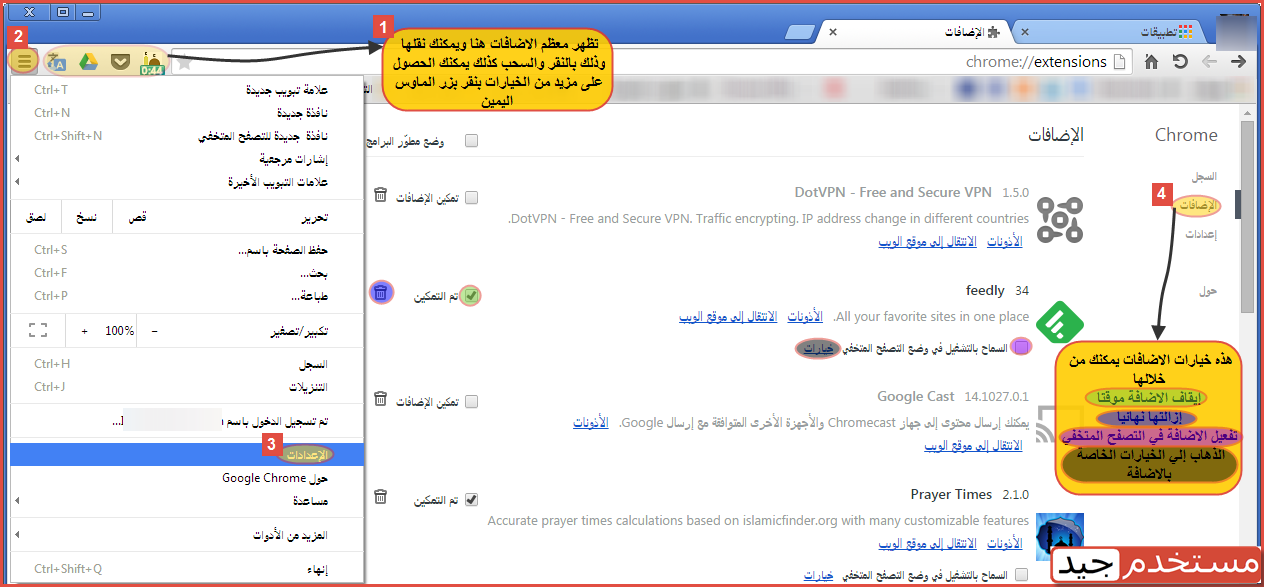
Task: Expand the مساعدة help submenu
Action: click(188, 500)
